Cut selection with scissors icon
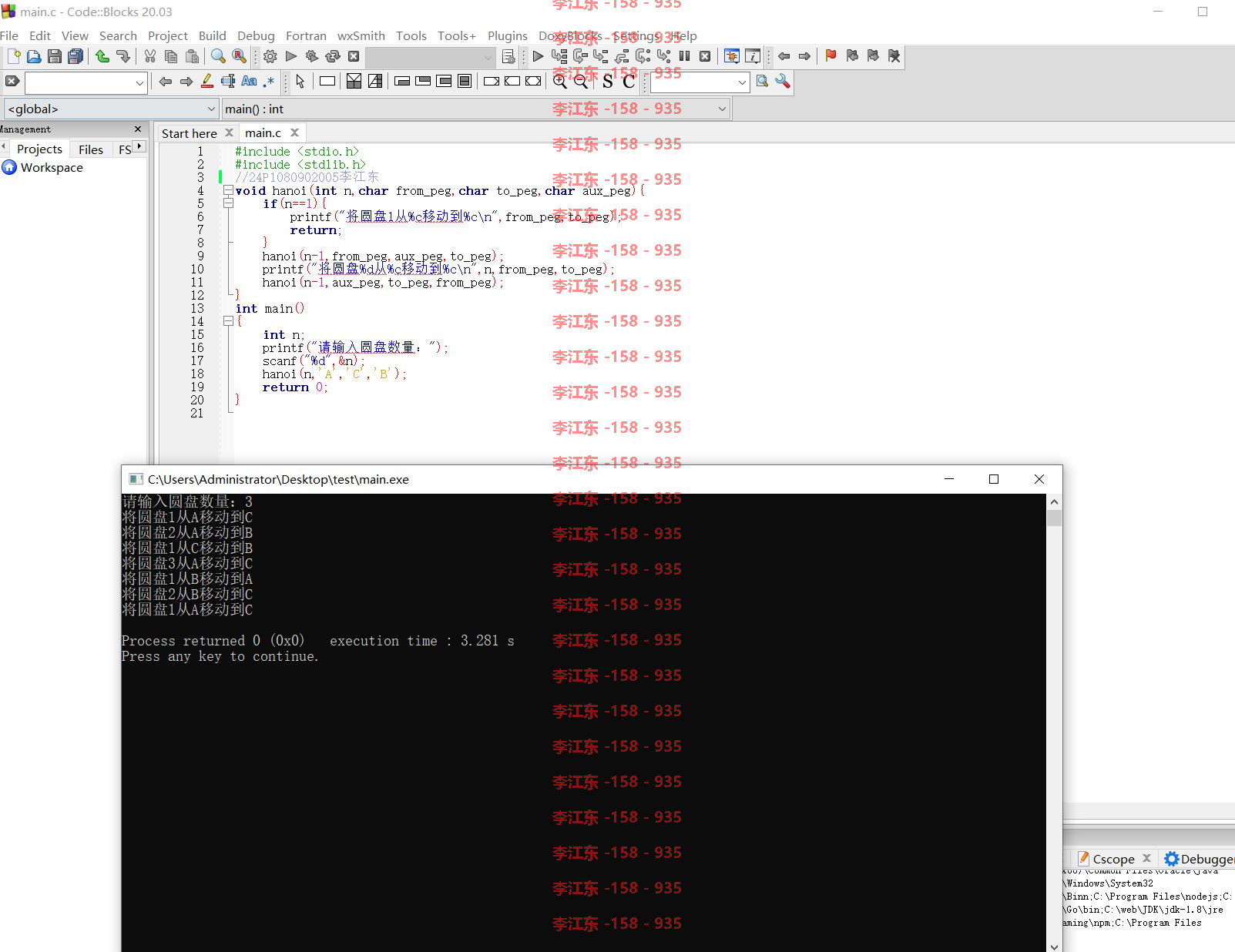This screenshot has width=1235, height=952. coord(150,56)
